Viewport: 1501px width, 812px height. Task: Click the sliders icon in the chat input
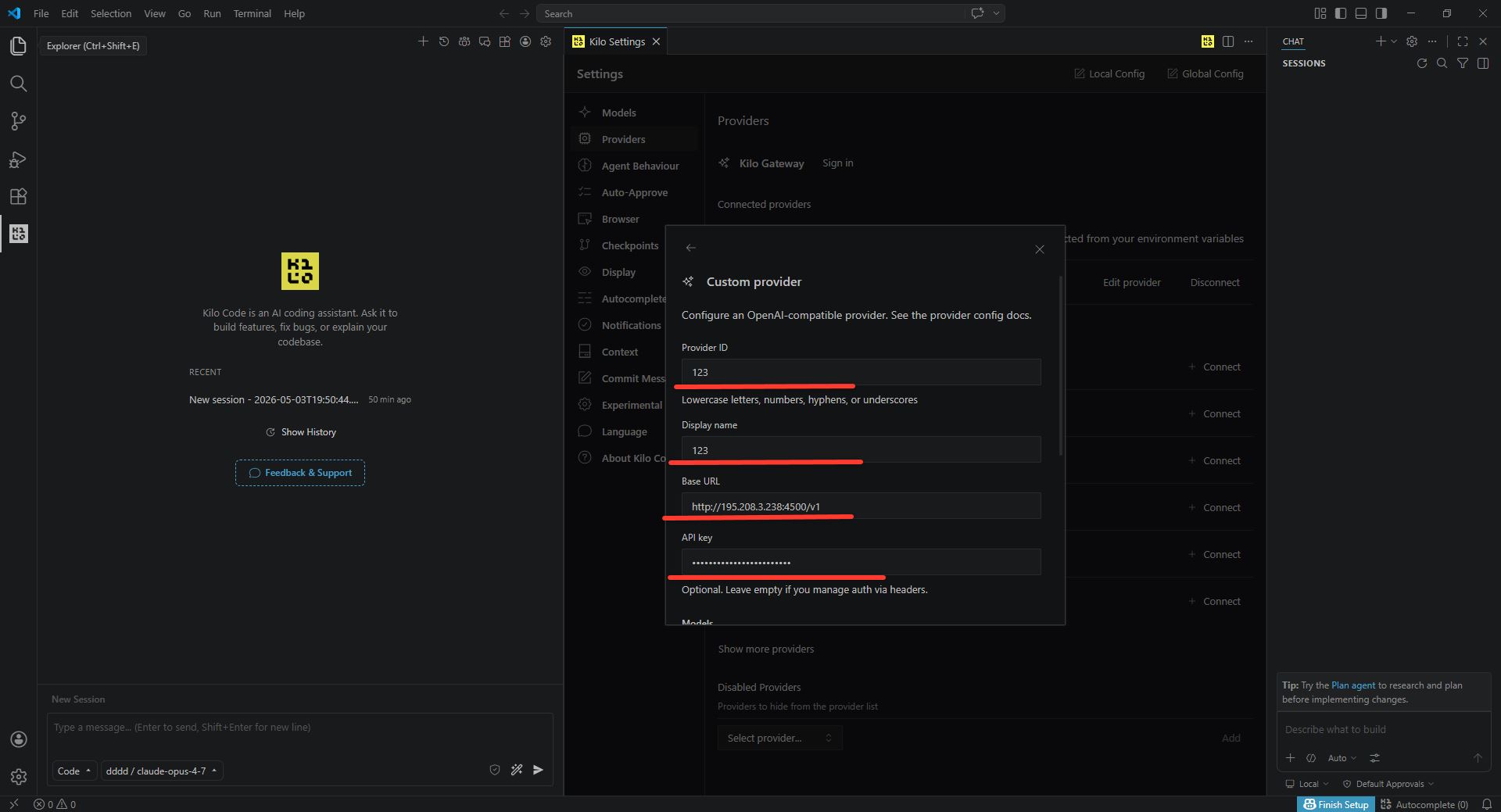click(1374, 758)
